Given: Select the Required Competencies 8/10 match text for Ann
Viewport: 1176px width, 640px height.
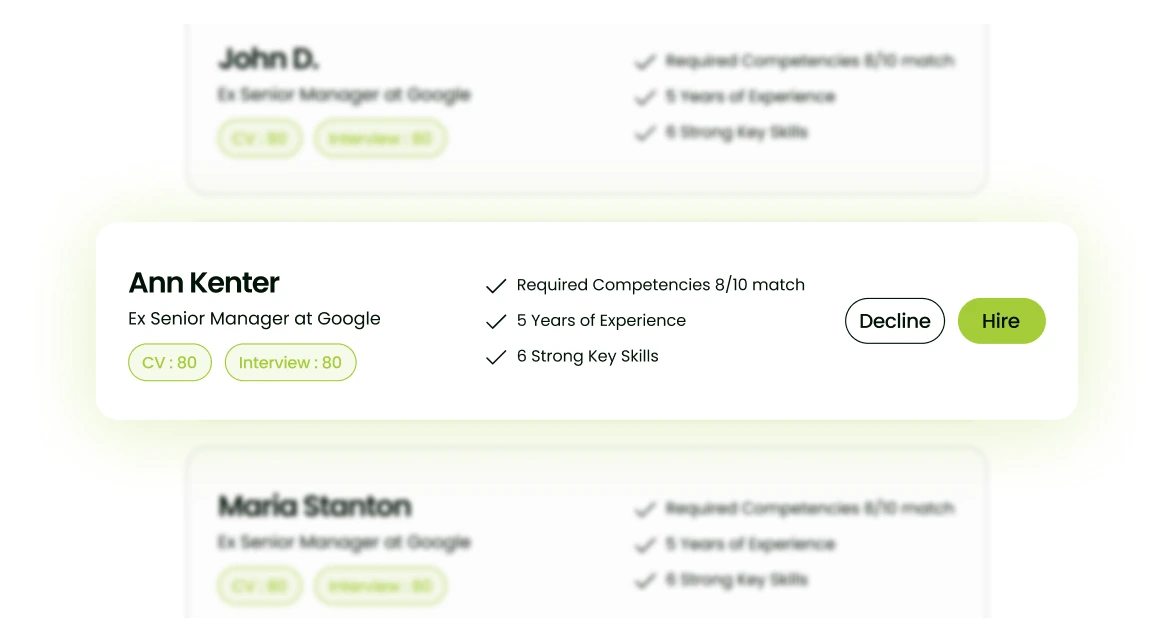Looking at the screenshot, I should pyautogui.click(x=660, y=285).
